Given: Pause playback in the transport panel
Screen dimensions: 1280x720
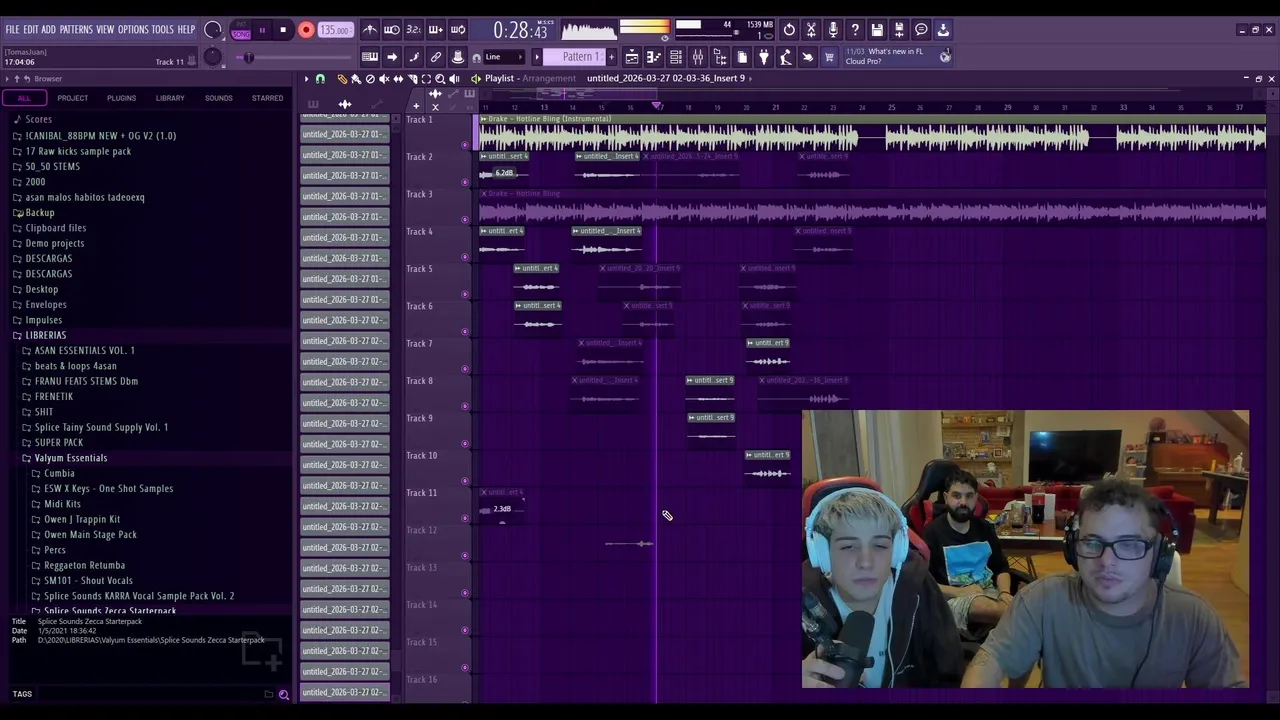Looking at the screenshot, I should [x=262, y=30].
